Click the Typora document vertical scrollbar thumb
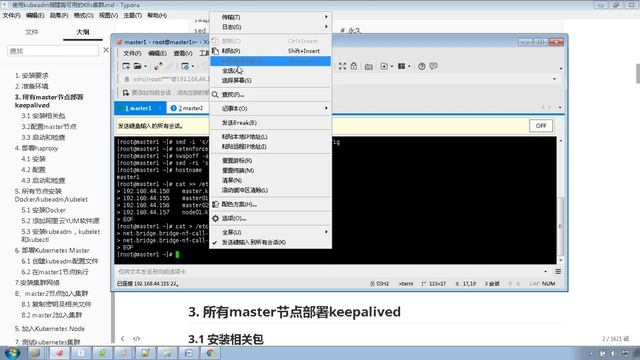The image size is (640, 360). pos(638,73)
